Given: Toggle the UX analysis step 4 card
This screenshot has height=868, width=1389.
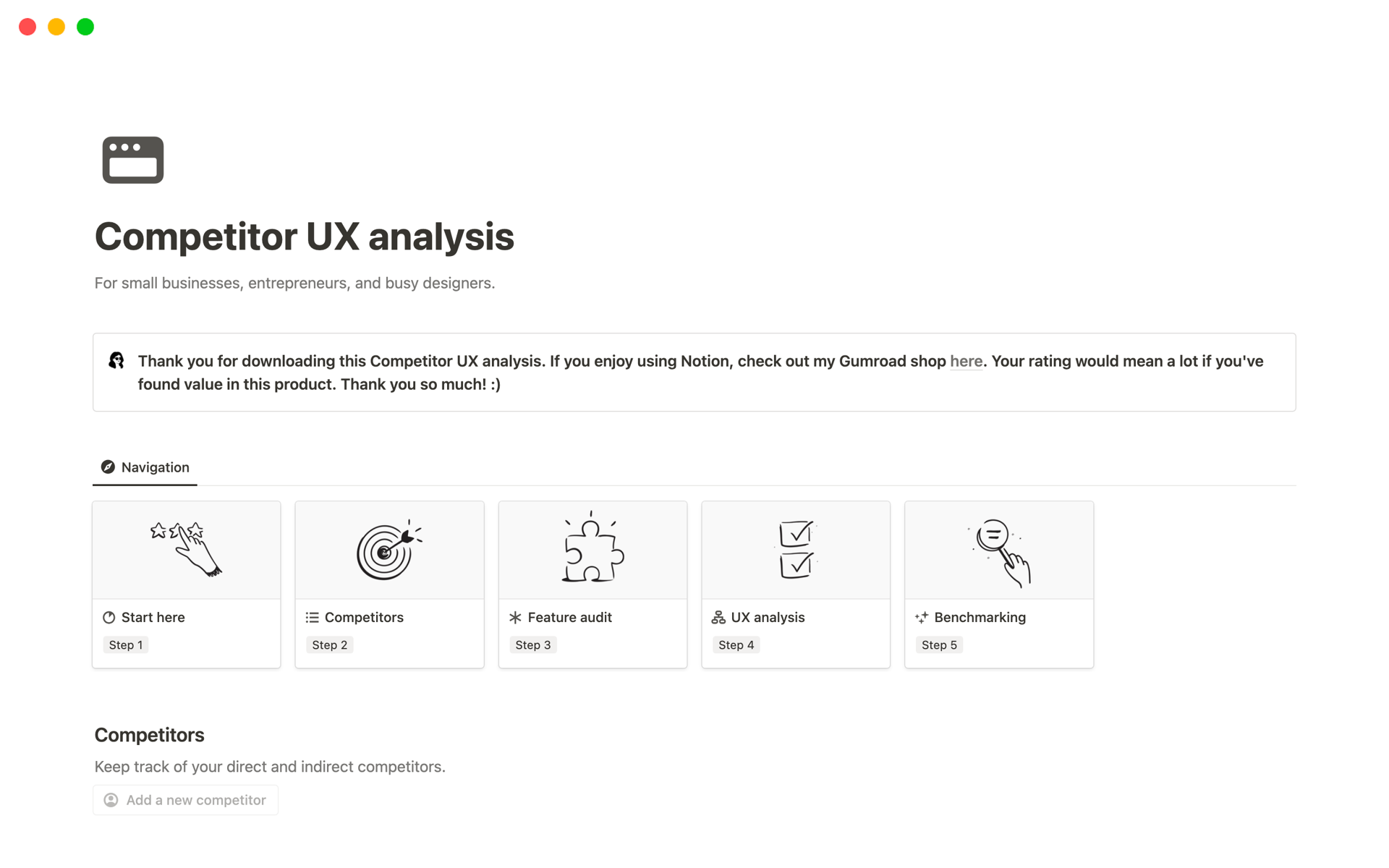Looking at the screenshot, I should coord(796,584).
